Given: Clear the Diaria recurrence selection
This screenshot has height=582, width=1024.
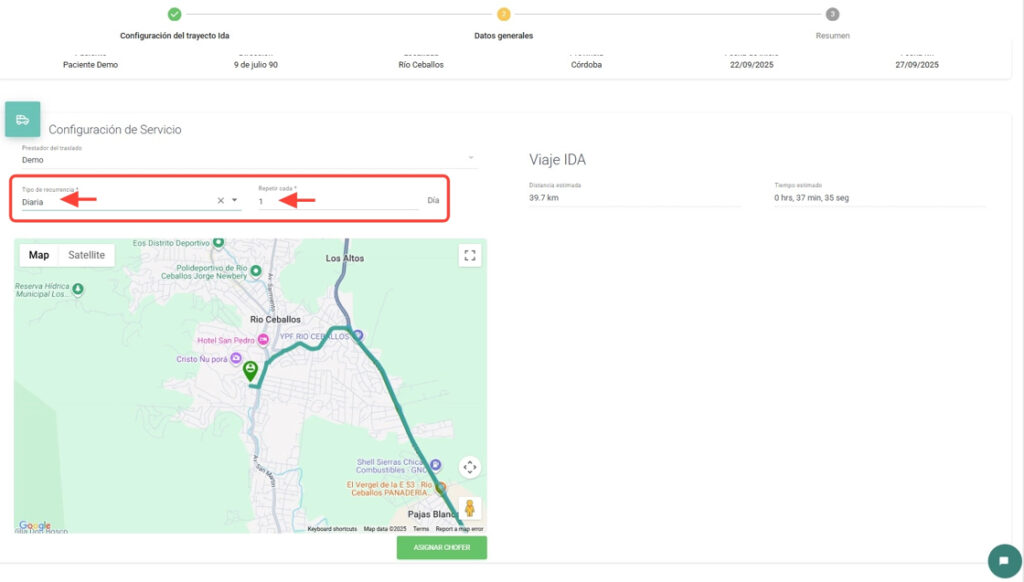Looking at the screenshot, I should (221, 201).
